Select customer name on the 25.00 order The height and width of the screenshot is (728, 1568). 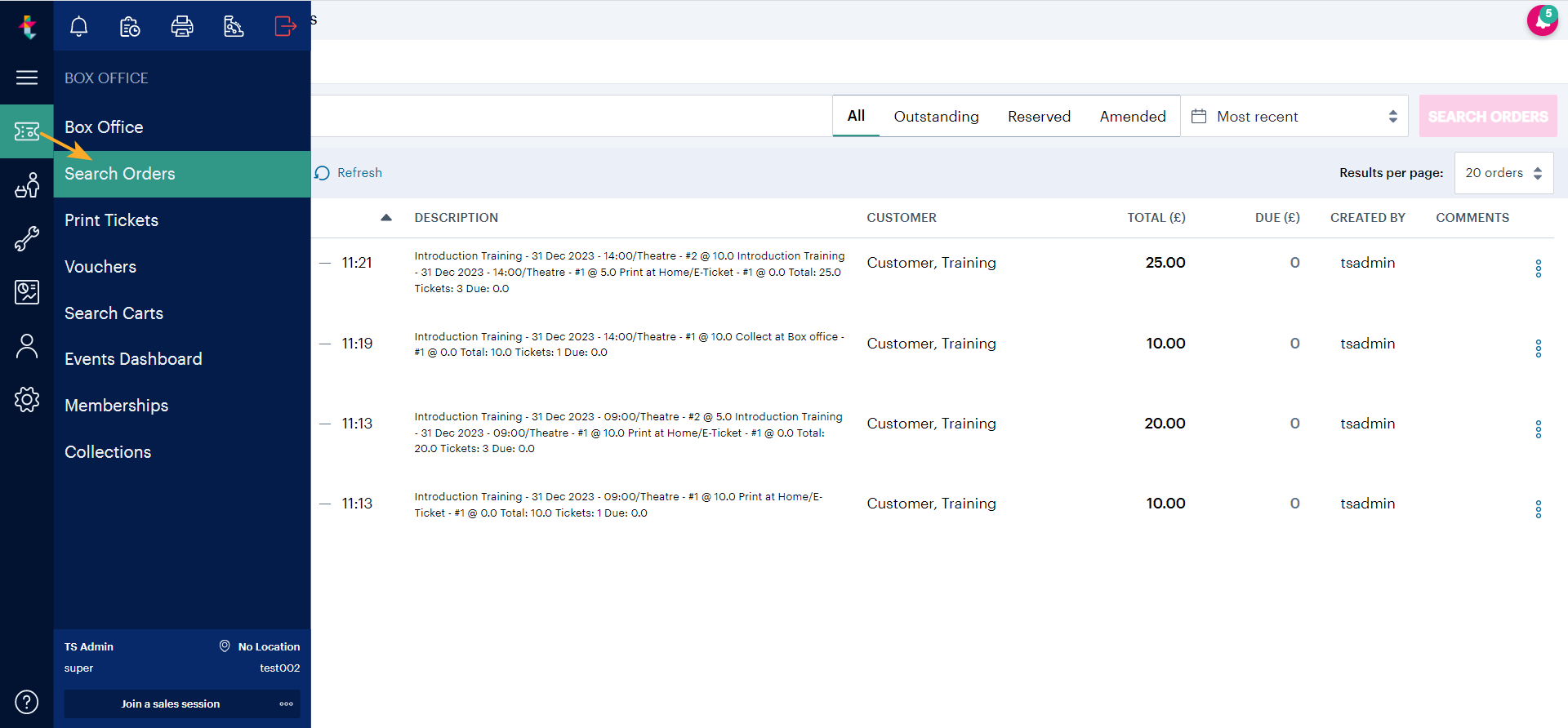click(x=931, y=263)
